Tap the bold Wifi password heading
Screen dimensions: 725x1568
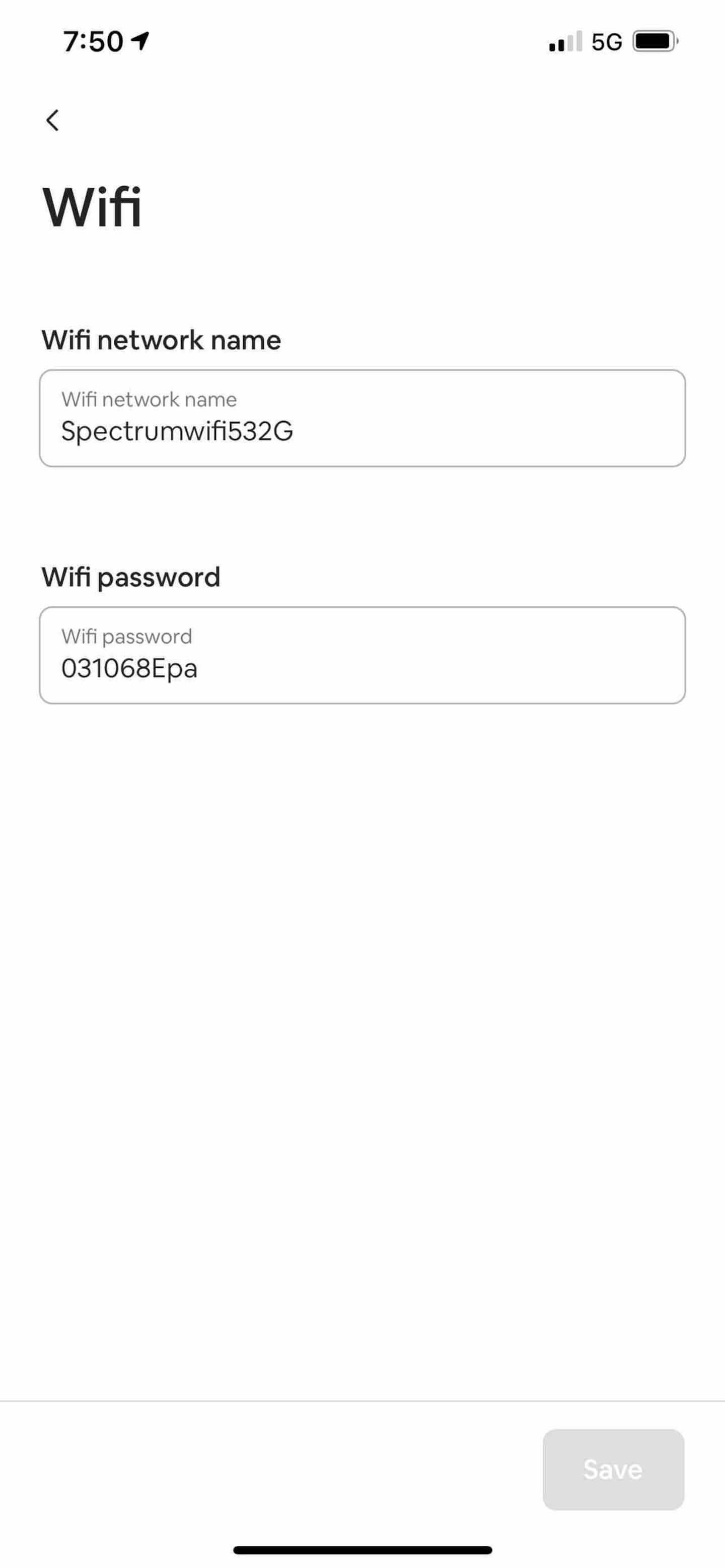point(130,577)
